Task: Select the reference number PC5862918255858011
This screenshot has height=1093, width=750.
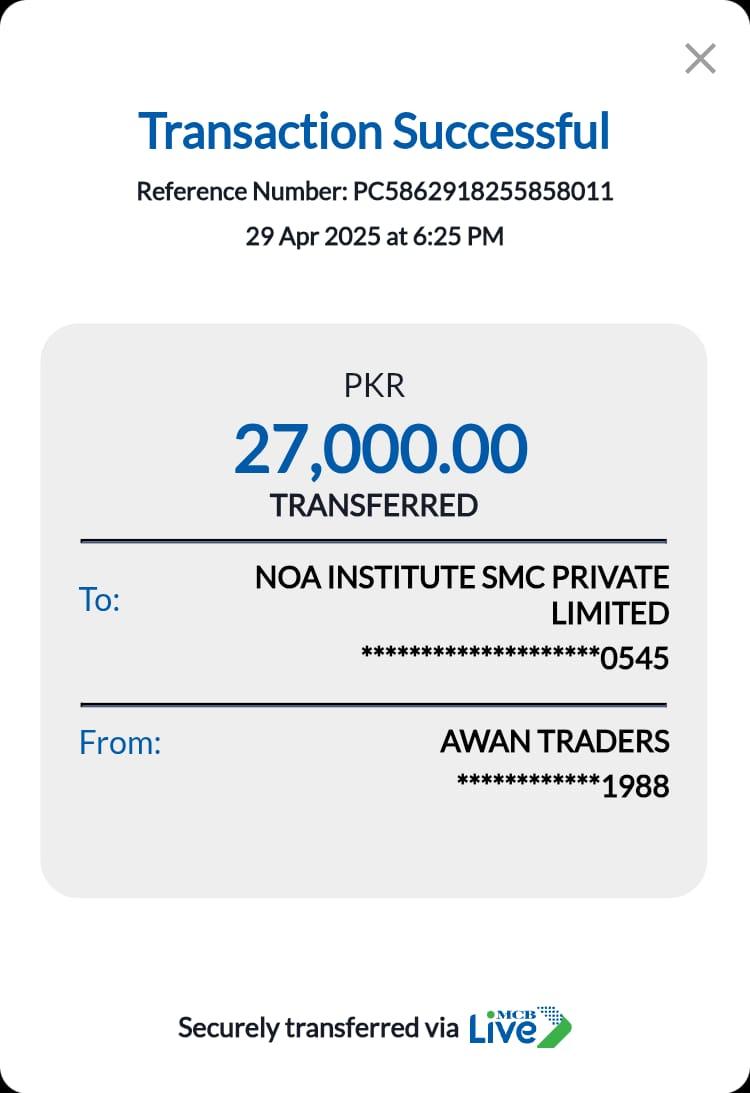Action: point(483,191)
